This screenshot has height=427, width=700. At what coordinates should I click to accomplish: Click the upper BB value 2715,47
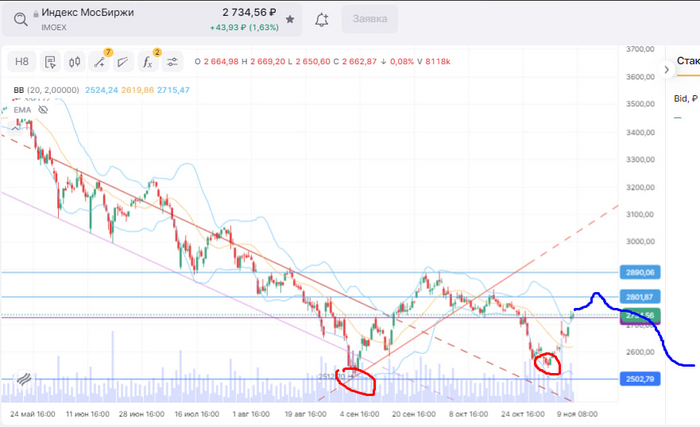coord(173,90)
